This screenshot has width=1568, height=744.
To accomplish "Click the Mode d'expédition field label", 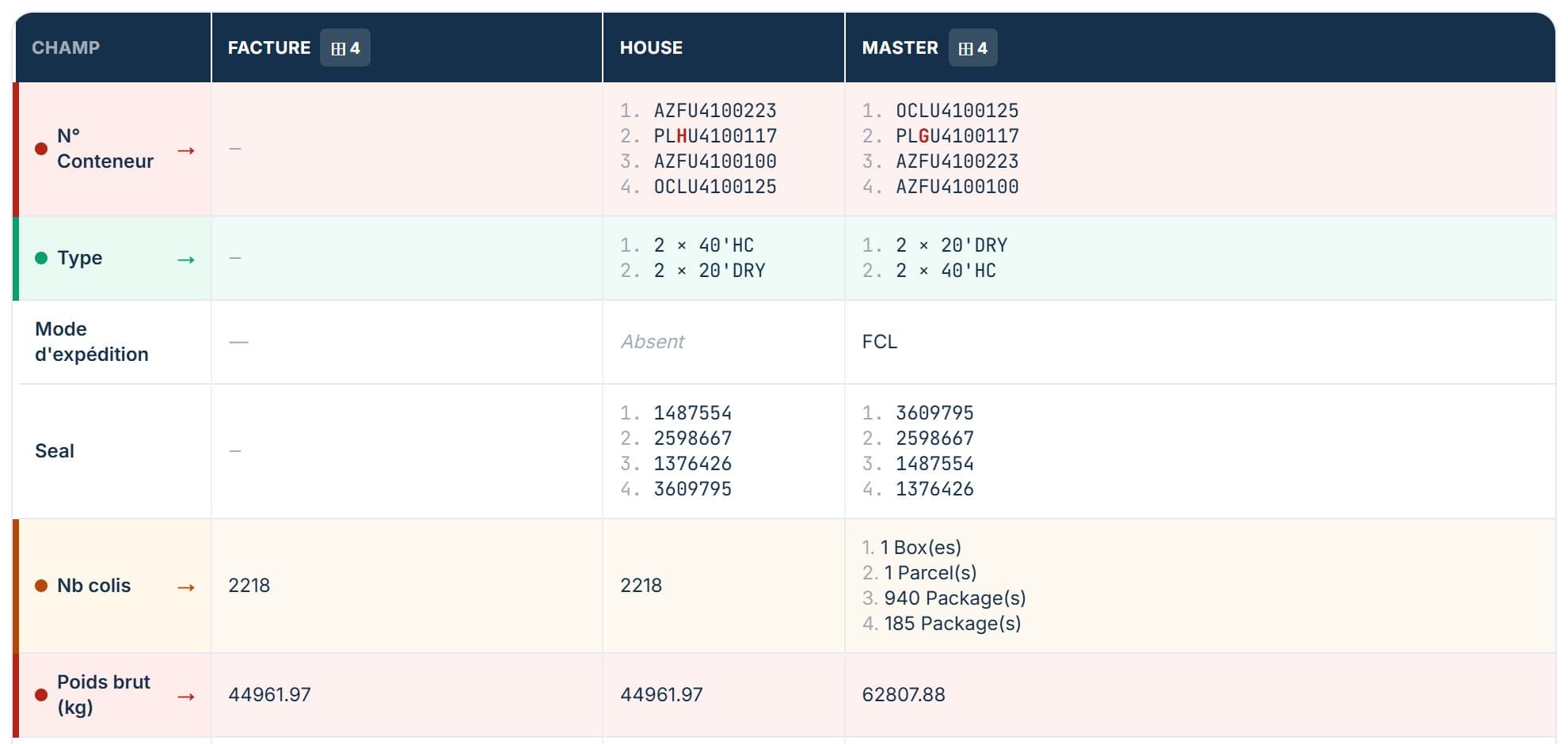I will [x=92, y=341].
